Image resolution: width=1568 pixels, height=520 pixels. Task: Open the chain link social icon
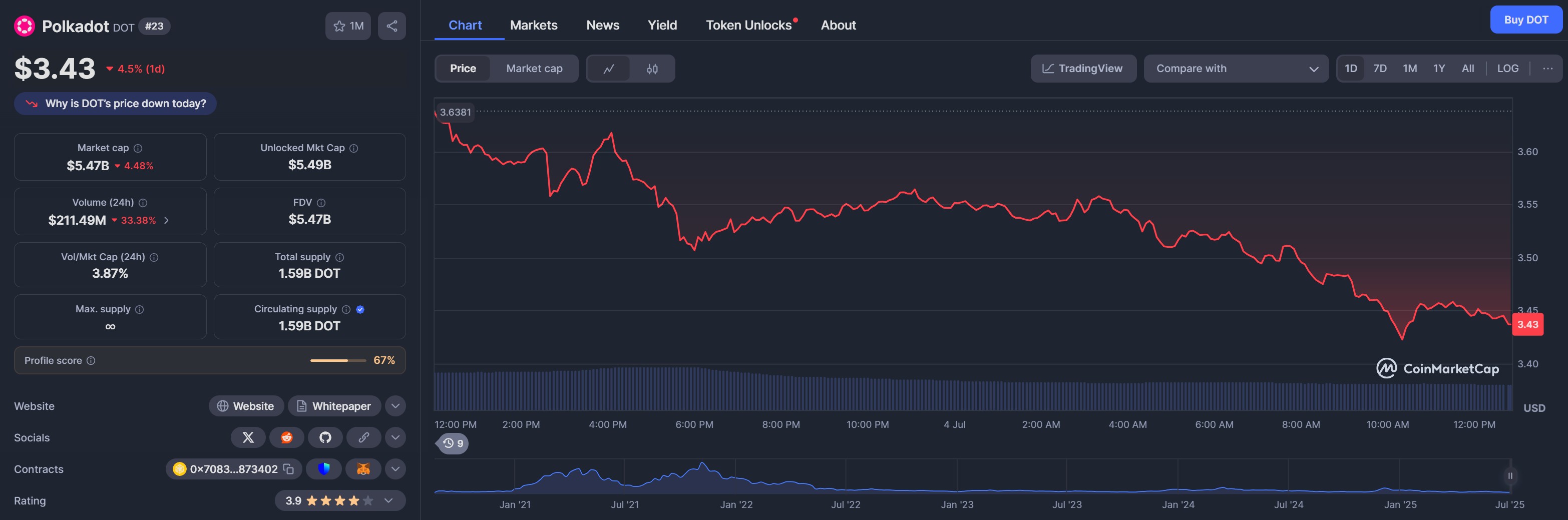click(363, 437)
